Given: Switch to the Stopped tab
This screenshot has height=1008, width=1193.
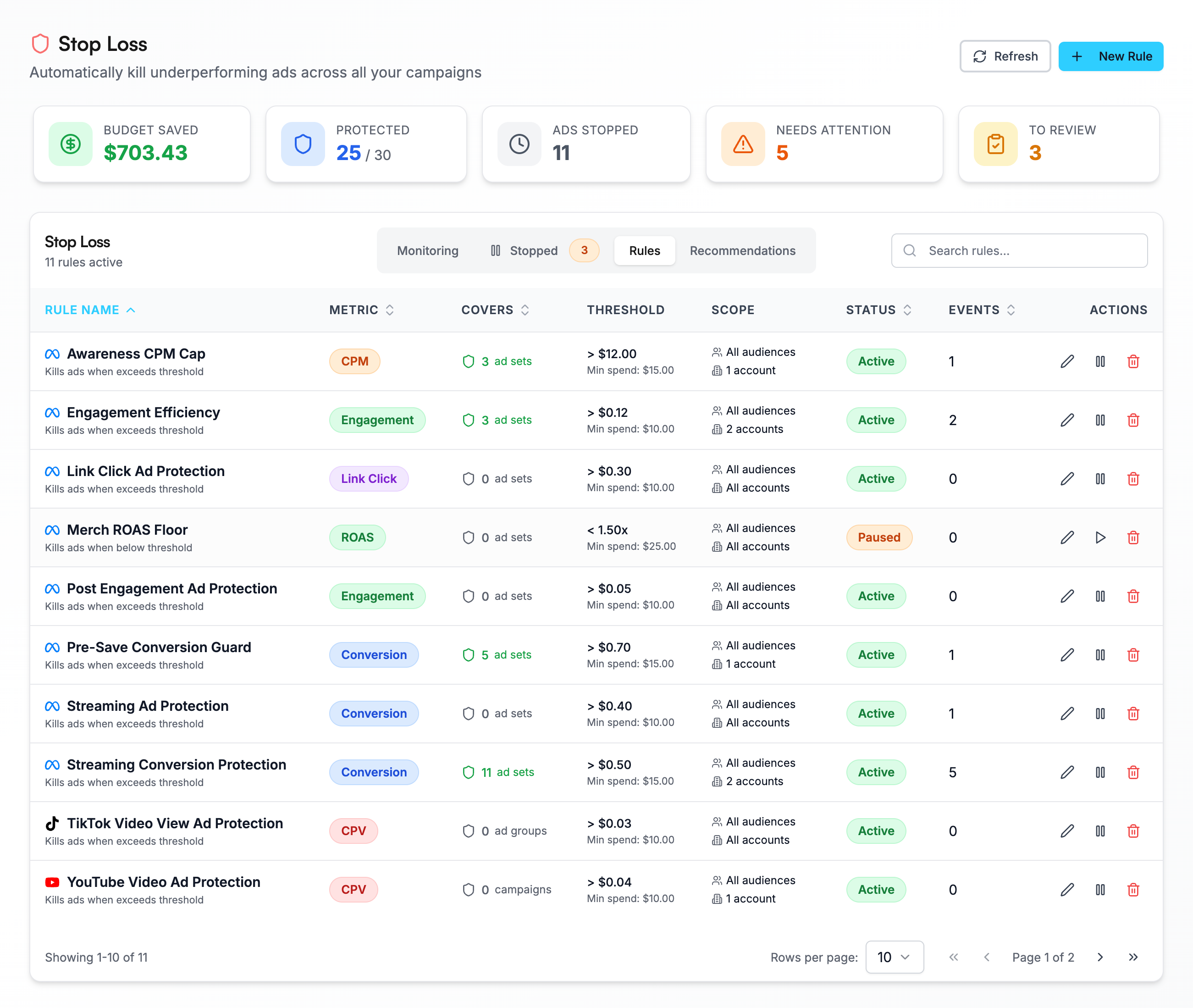Looking at the screenshot, I should 534,250.
